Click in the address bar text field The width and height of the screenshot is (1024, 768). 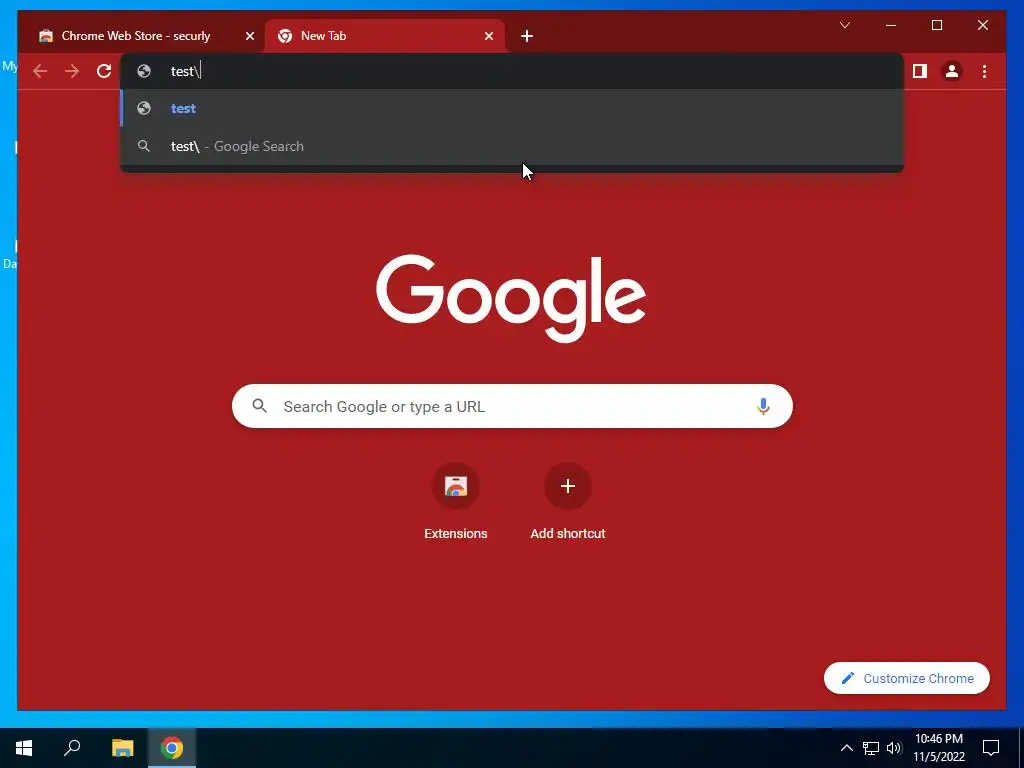click(x=512, y=71)
